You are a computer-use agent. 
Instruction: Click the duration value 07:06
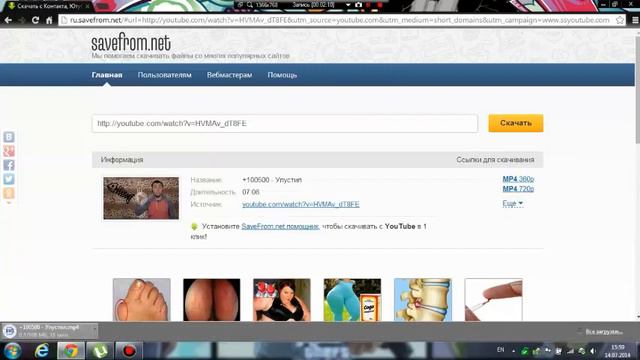(x=251, y=192)
